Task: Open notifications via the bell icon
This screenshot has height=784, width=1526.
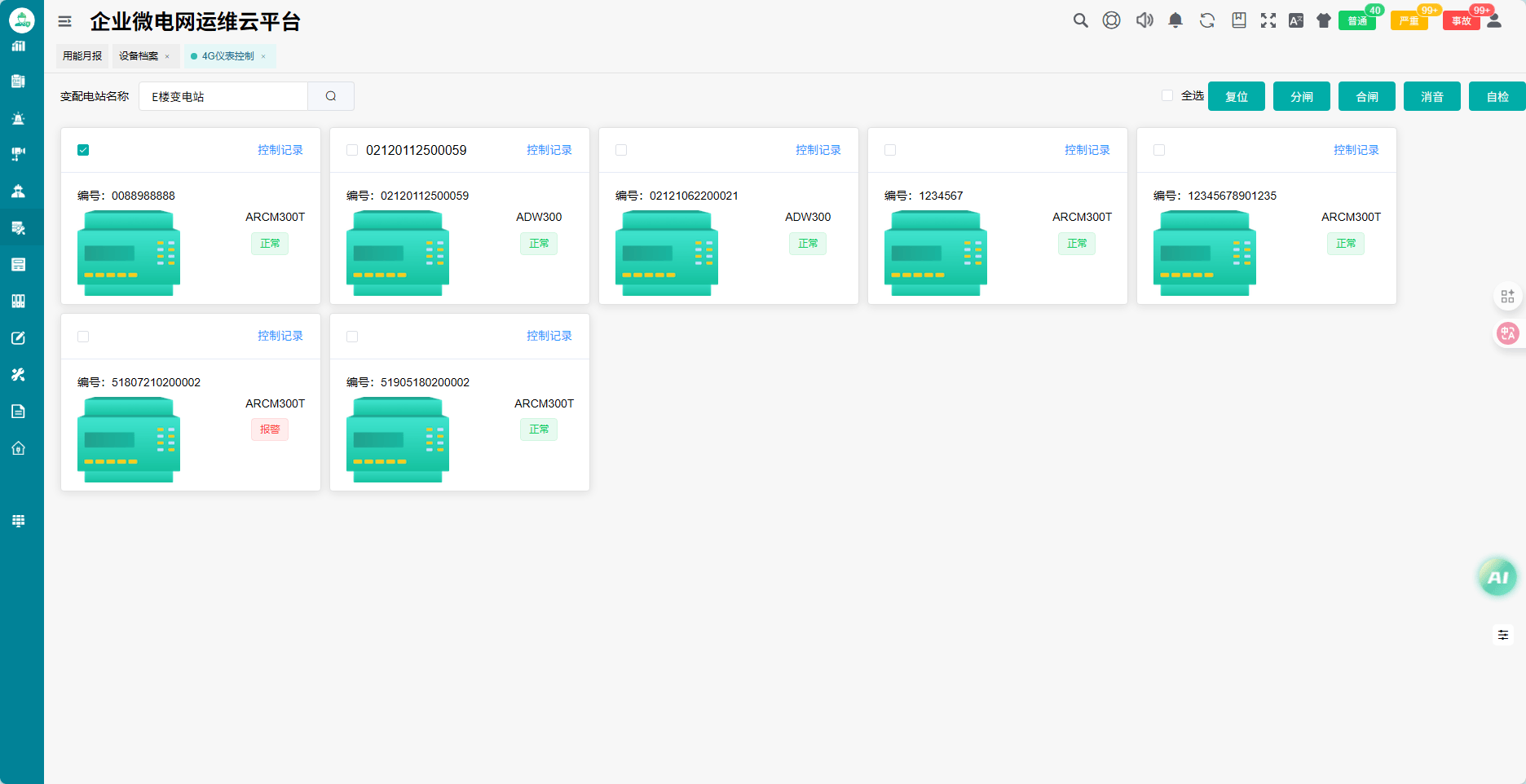Action: pos(1175,20)
